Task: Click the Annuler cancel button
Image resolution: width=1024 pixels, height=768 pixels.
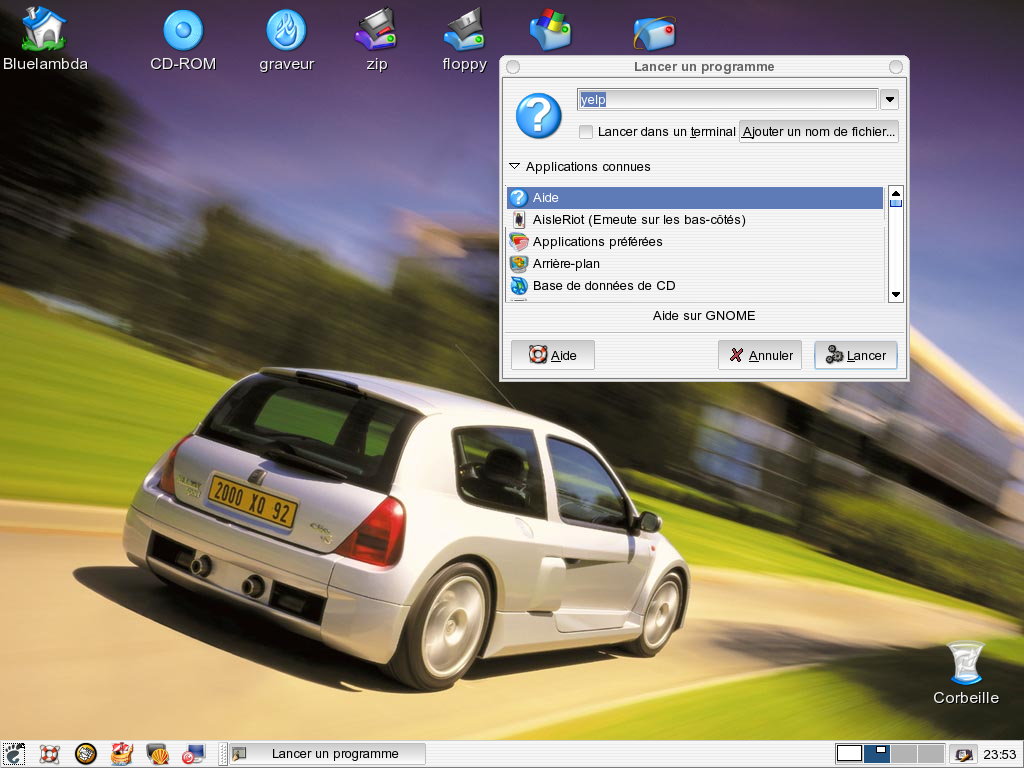Action: click(760, 355)
